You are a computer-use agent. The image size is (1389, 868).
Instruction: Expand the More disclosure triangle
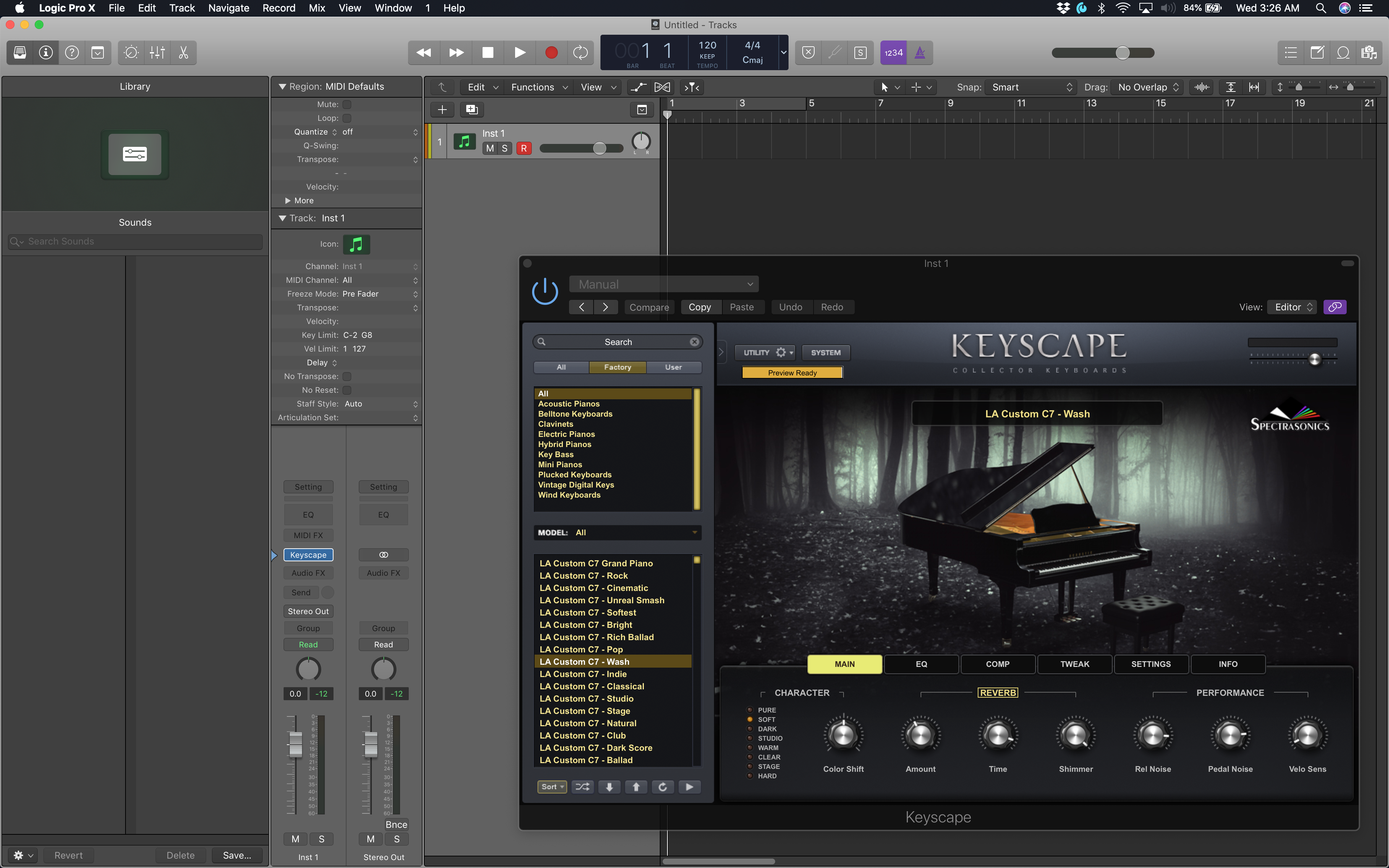pos(288,201)
